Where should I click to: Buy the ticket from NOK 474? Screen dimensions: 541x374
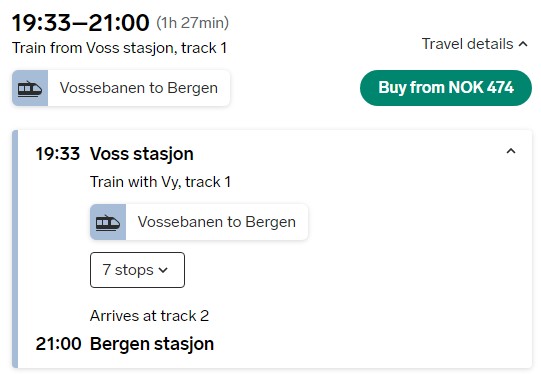point(446,88)
